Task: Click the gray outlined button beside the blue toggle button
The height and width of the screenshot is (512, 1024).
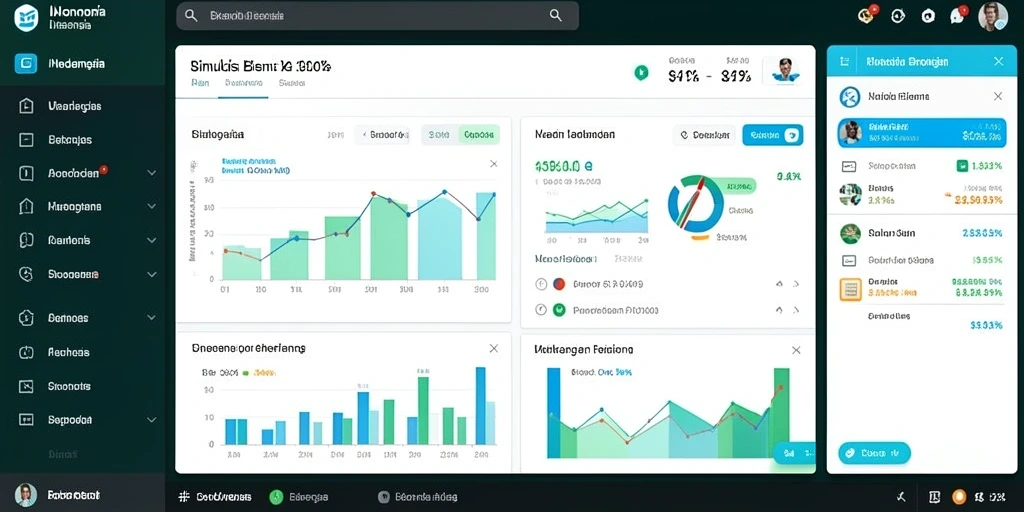Action: pyautogui.click(x=704, y=135)
